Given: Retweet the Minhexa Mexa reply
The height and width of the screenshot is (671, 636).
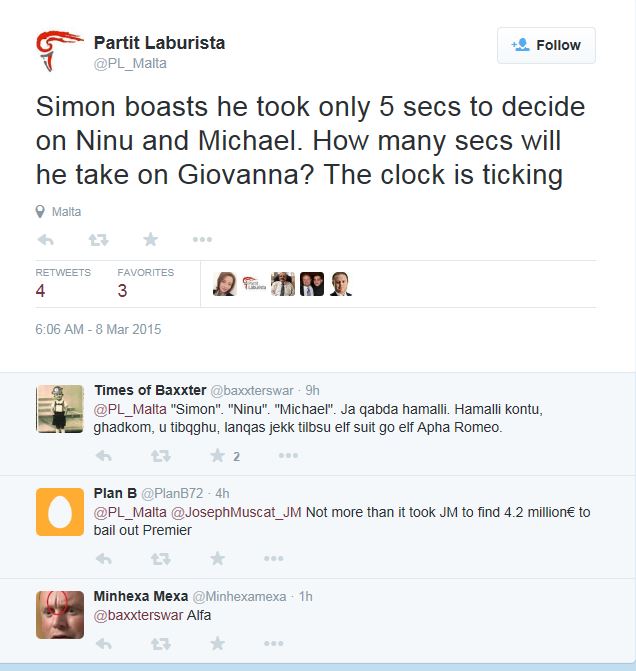Looking at the screenshot, I should (x=159, y=643).
